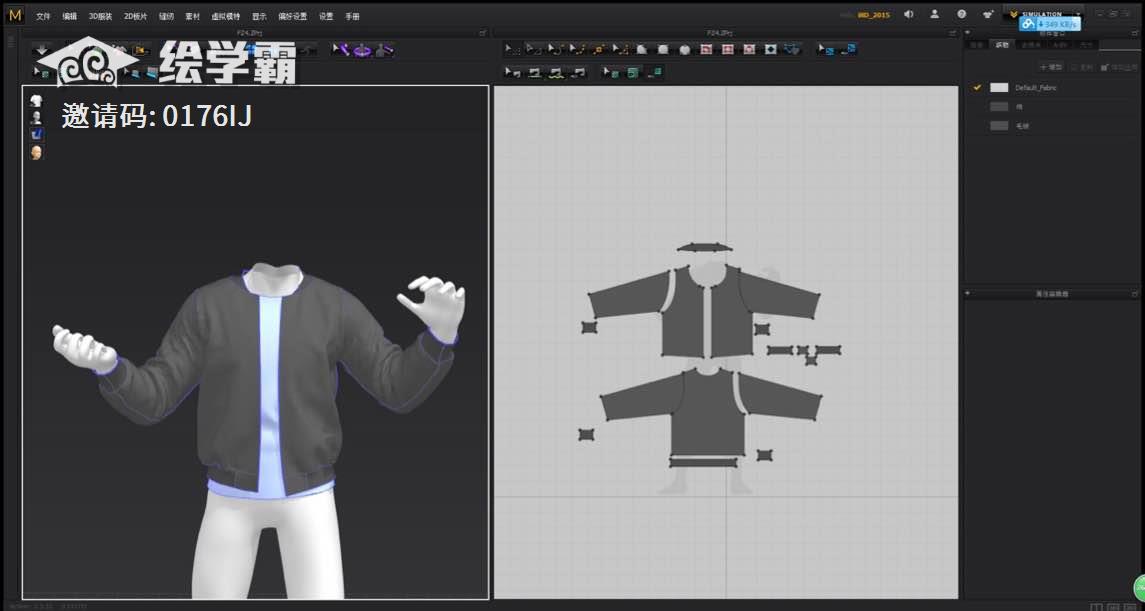Click the speaker sound icon in top bar
1145x611 pixels.
908,14
